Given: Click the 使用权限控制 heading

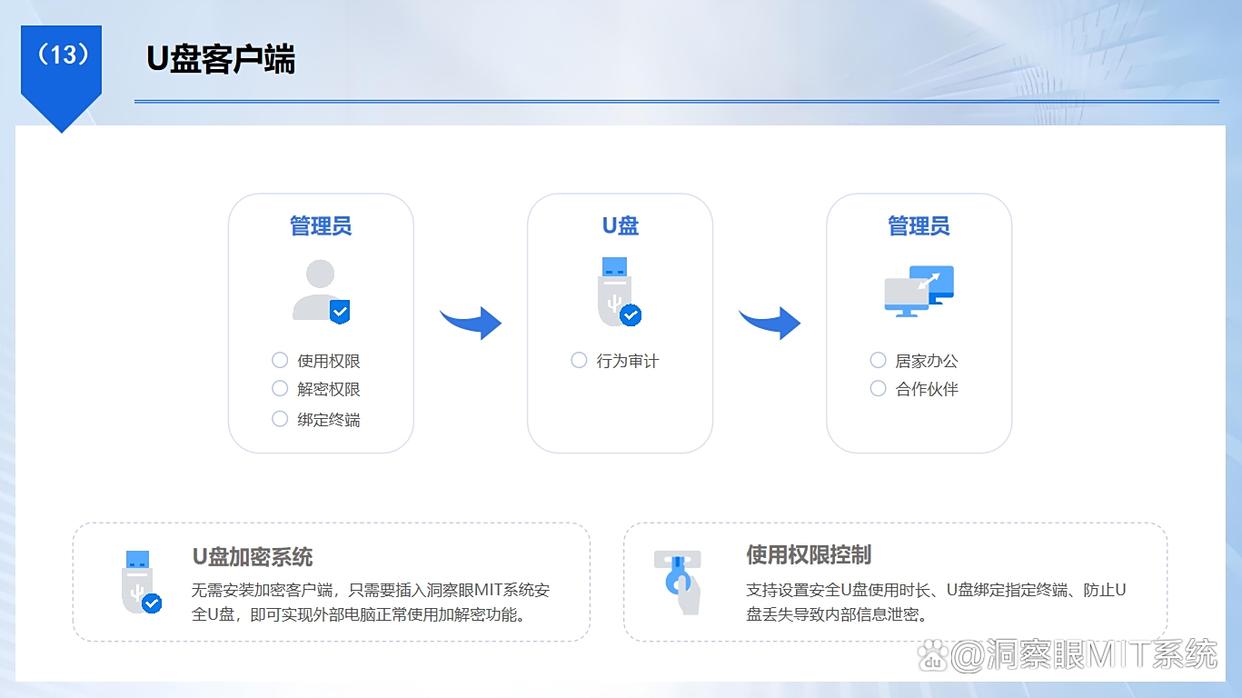Looking at the screenshot, I should pyautogui.click(x=808, y=555).
